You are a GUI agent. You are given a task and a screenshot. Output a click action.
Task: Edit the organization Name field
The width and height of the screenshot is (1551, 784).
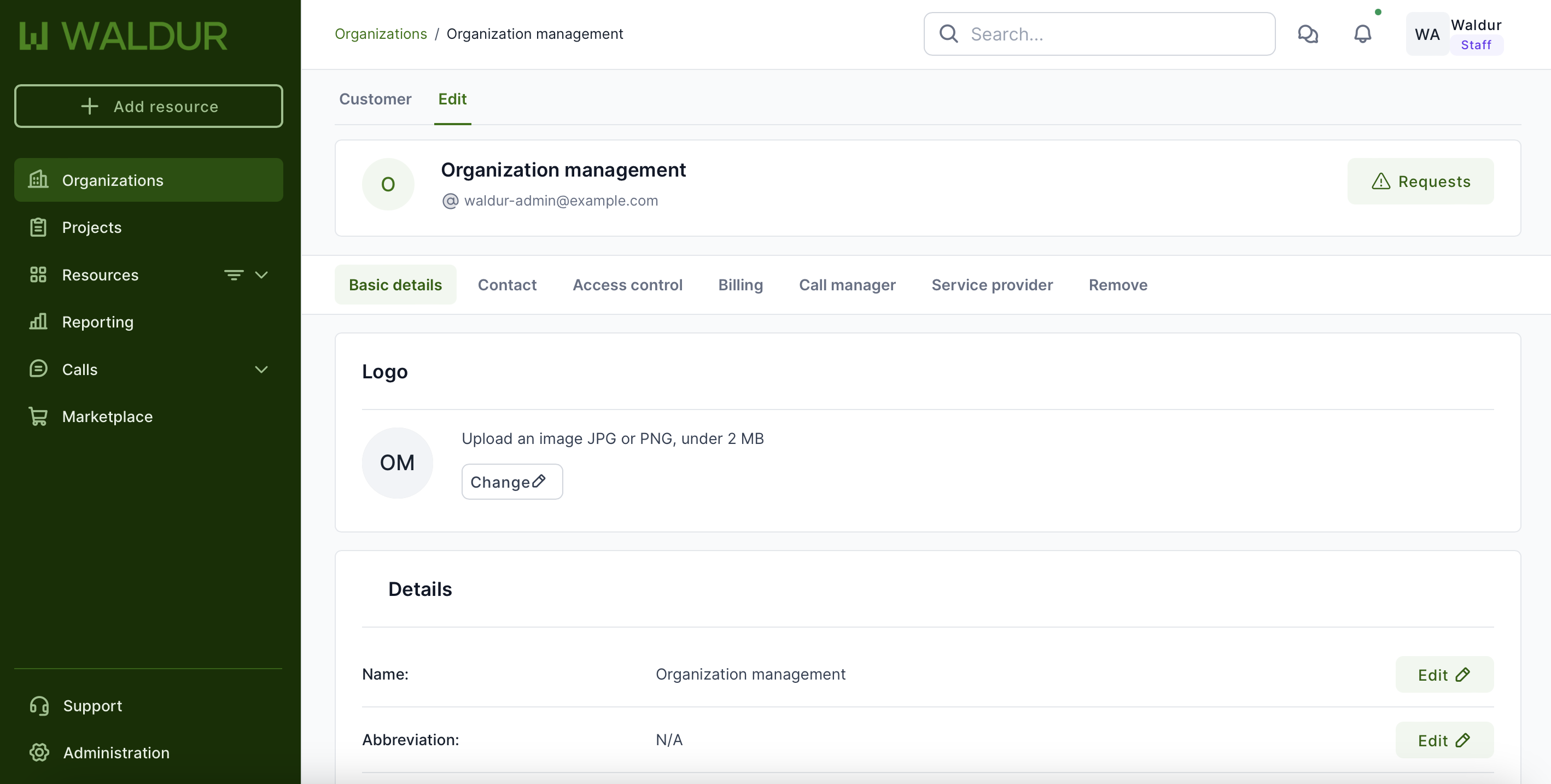click(1444, 675)
